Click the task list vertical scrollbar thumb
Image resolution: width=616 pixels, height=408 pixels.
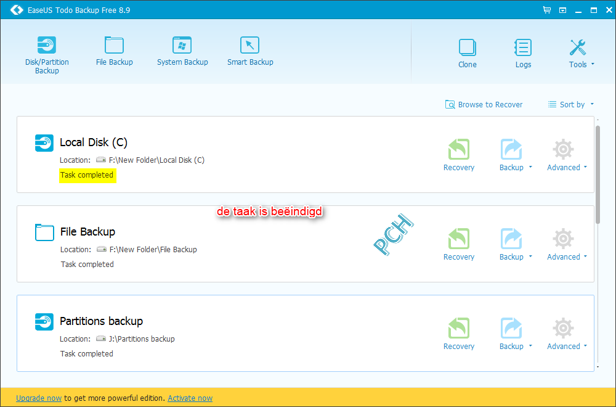[x=598, y=175]
